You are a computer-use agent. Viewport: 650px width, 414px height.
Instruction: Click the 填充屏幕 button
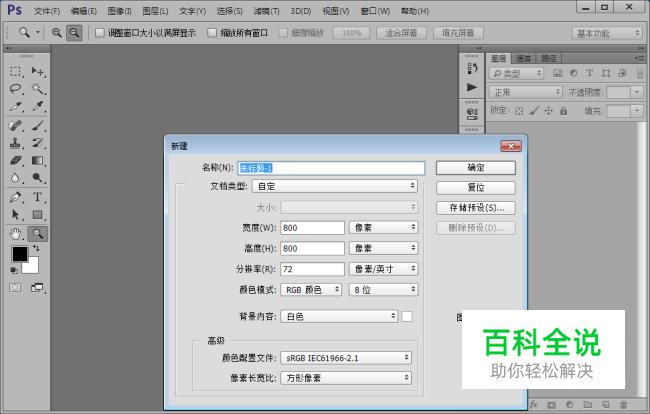458,33
